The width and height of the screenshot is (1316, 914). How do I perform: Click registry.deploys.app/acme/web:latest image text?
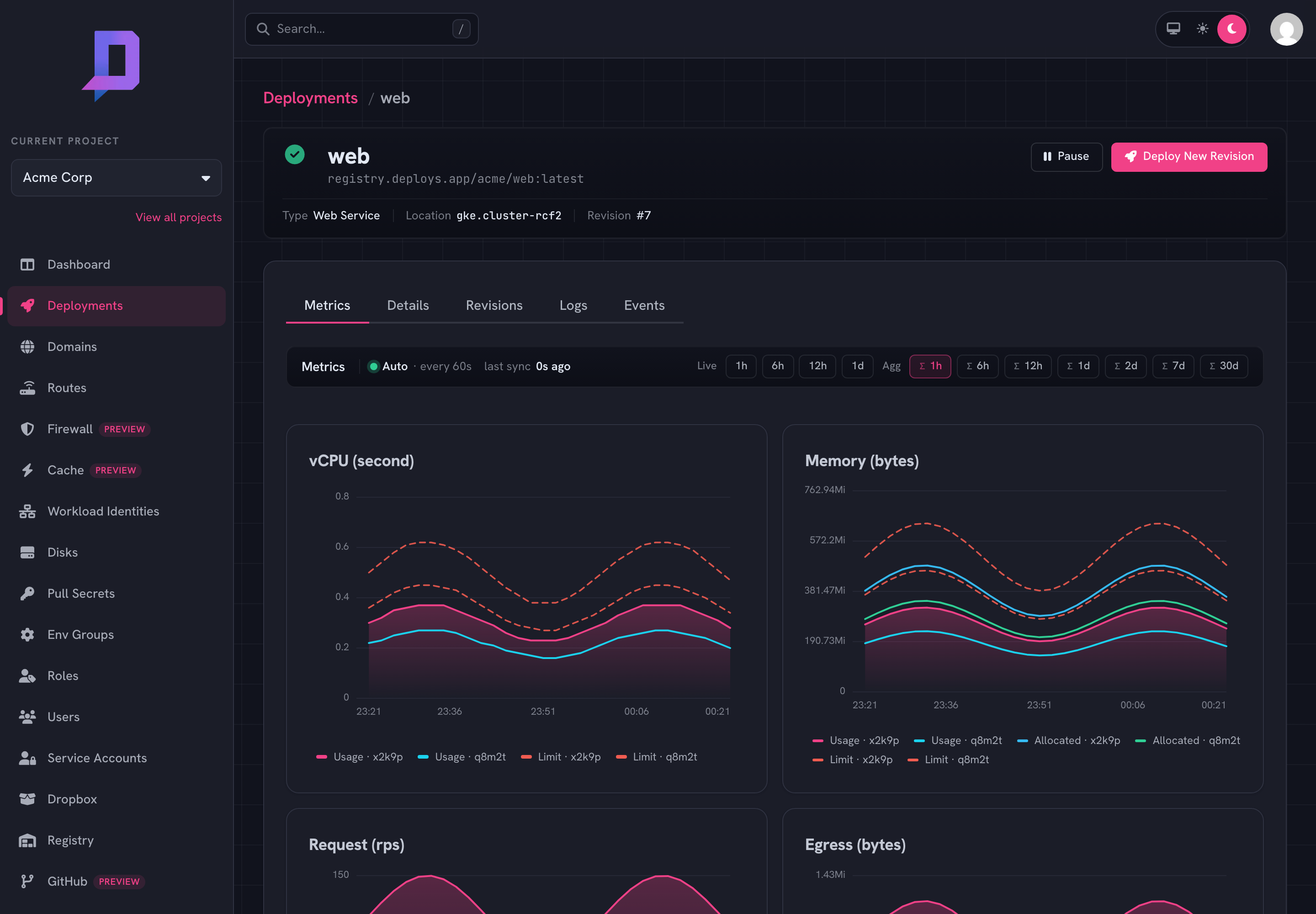tap(455, 179)
